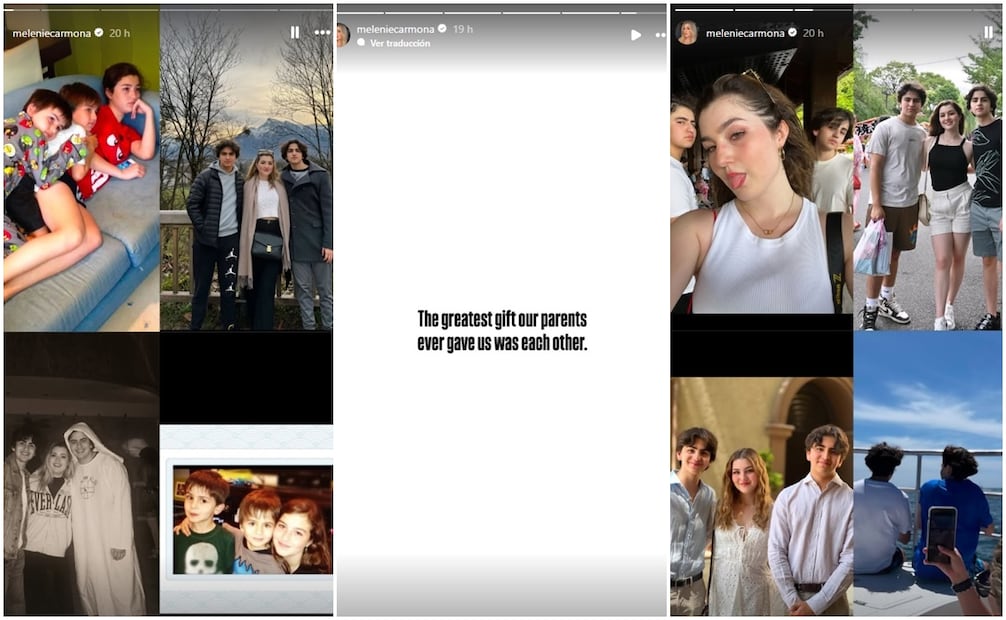Pause the left story with mountain photo

coord(294,32)
